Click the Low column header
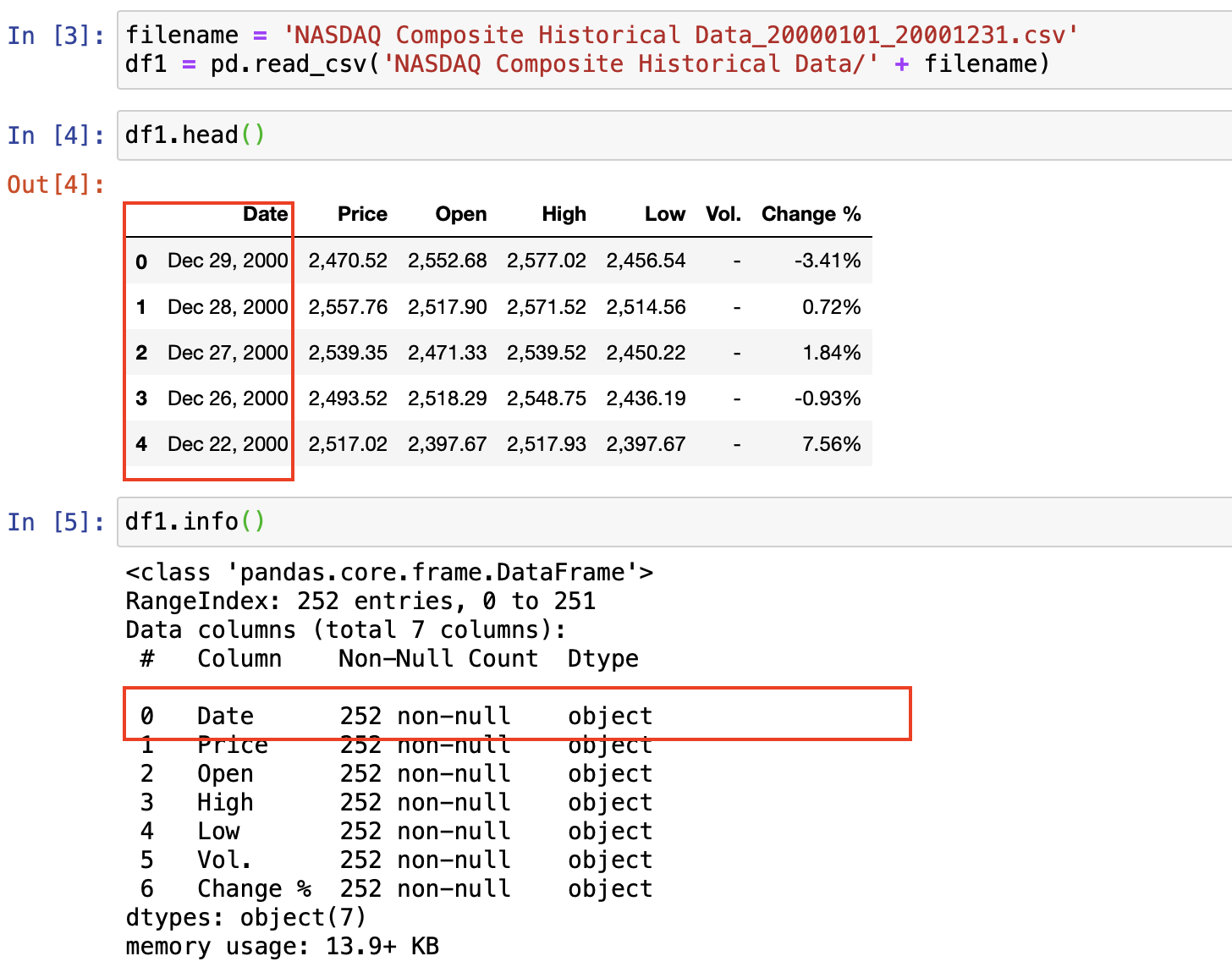Viewport: 1232px width, 978px height. point(665,214)
